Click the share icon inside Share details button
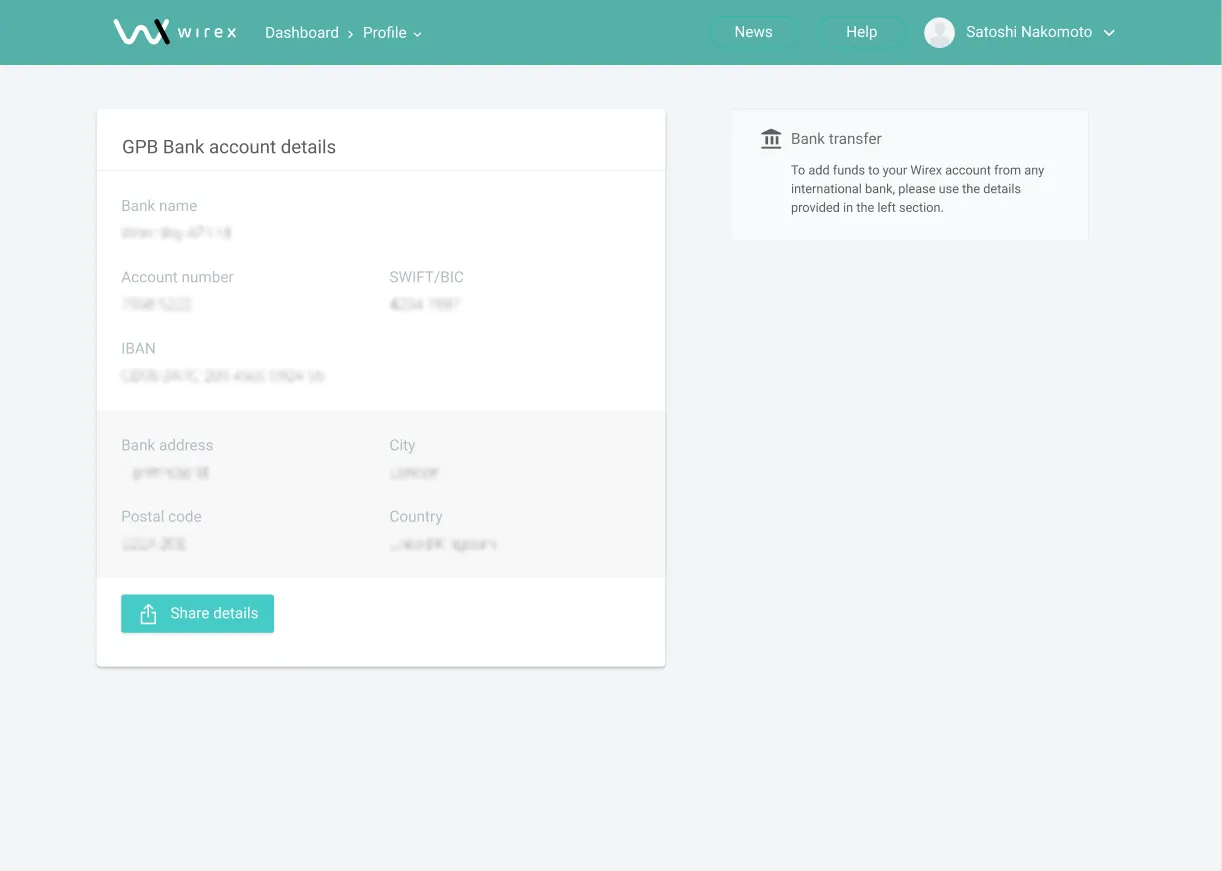 tap(147, 613)
